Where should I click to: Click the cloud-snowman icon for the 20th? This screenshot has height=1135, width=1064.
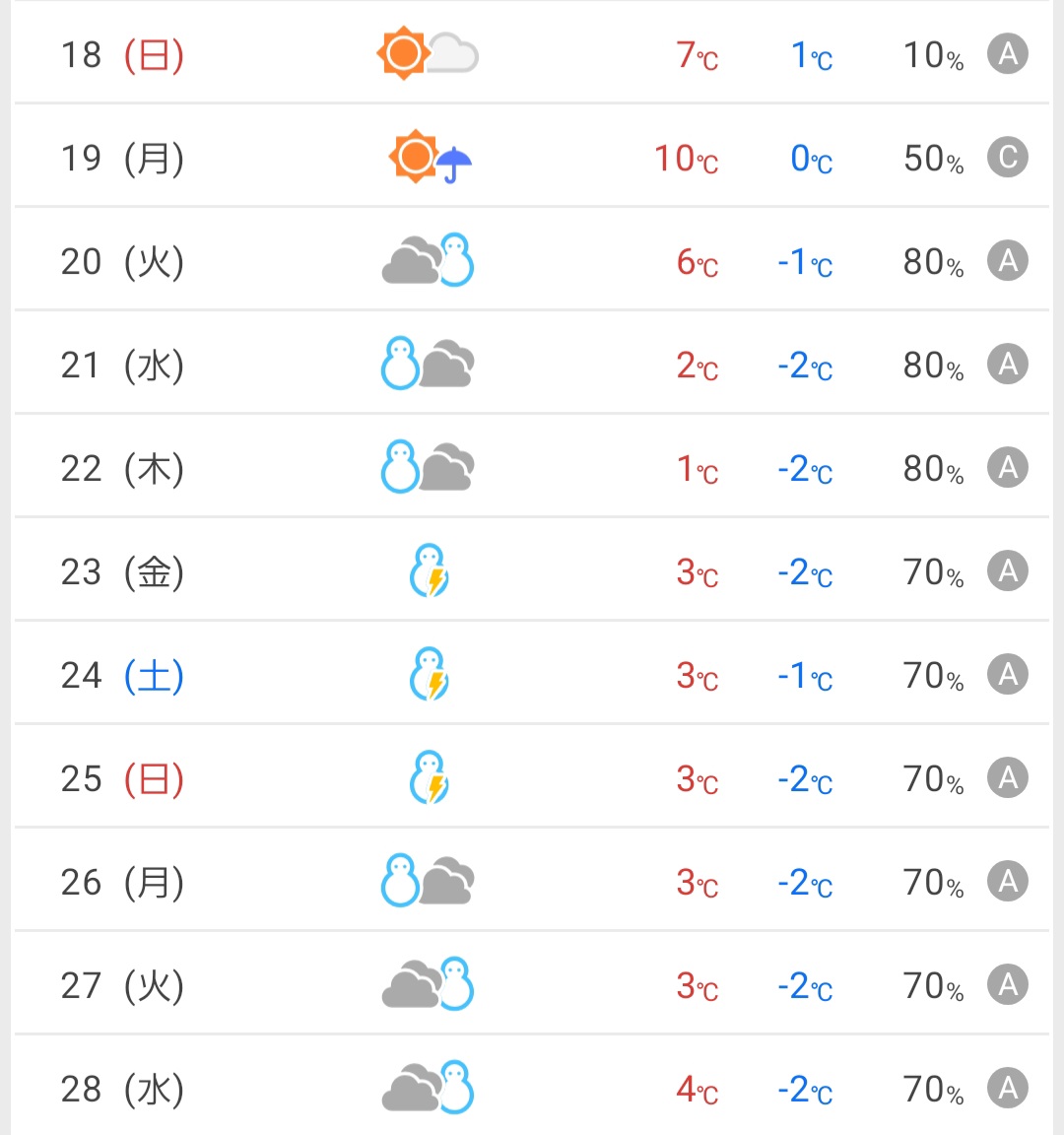click(x=428, y=261)
